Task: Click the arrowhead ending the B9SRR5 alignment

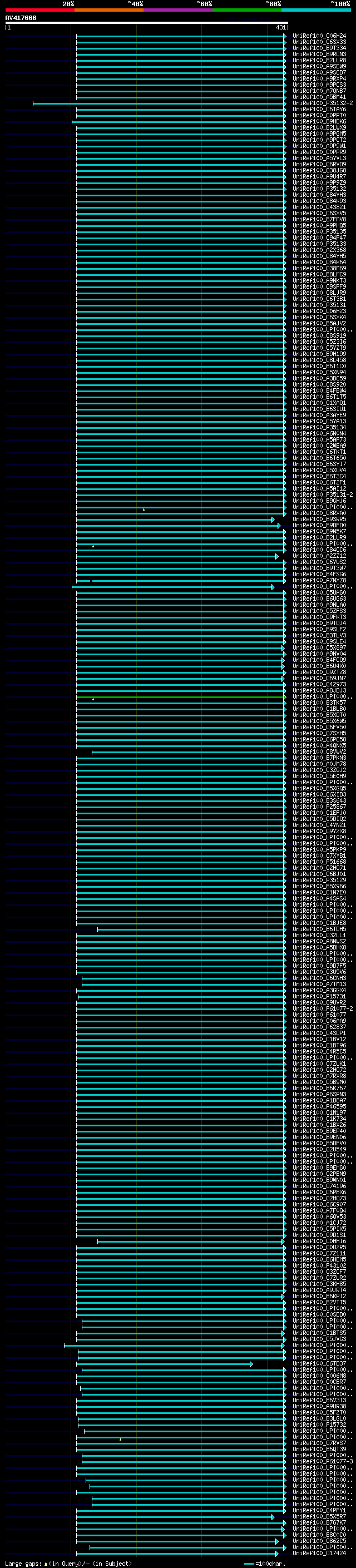Action: coord(273,520)
